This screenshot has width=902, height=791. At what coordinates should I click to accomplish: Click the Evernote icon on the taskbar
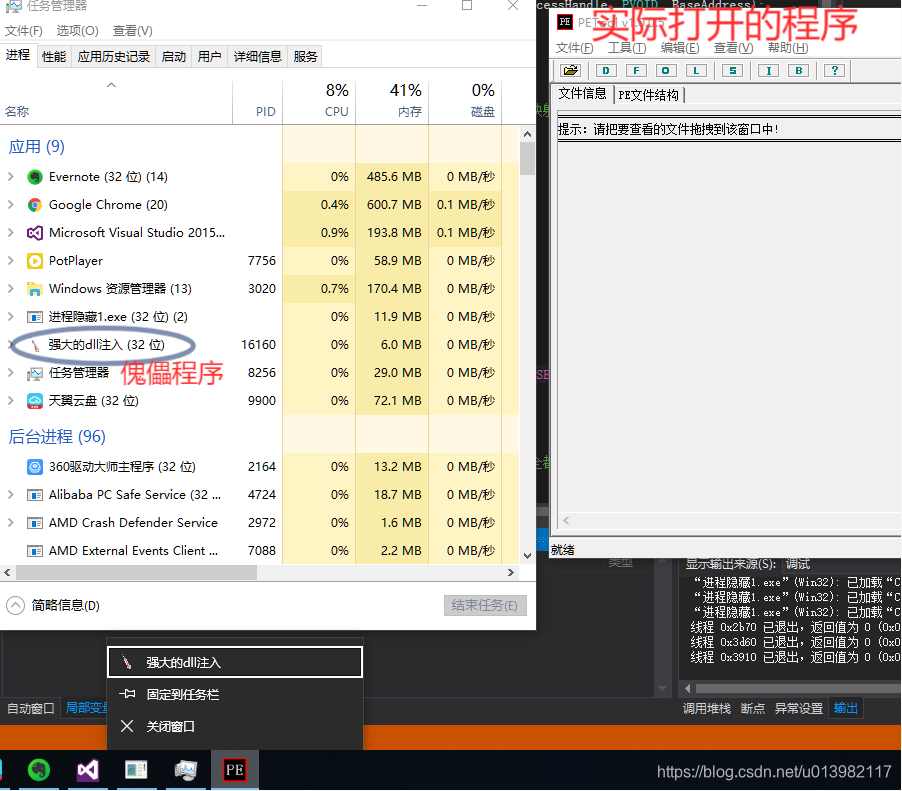[x=39, y=769]
